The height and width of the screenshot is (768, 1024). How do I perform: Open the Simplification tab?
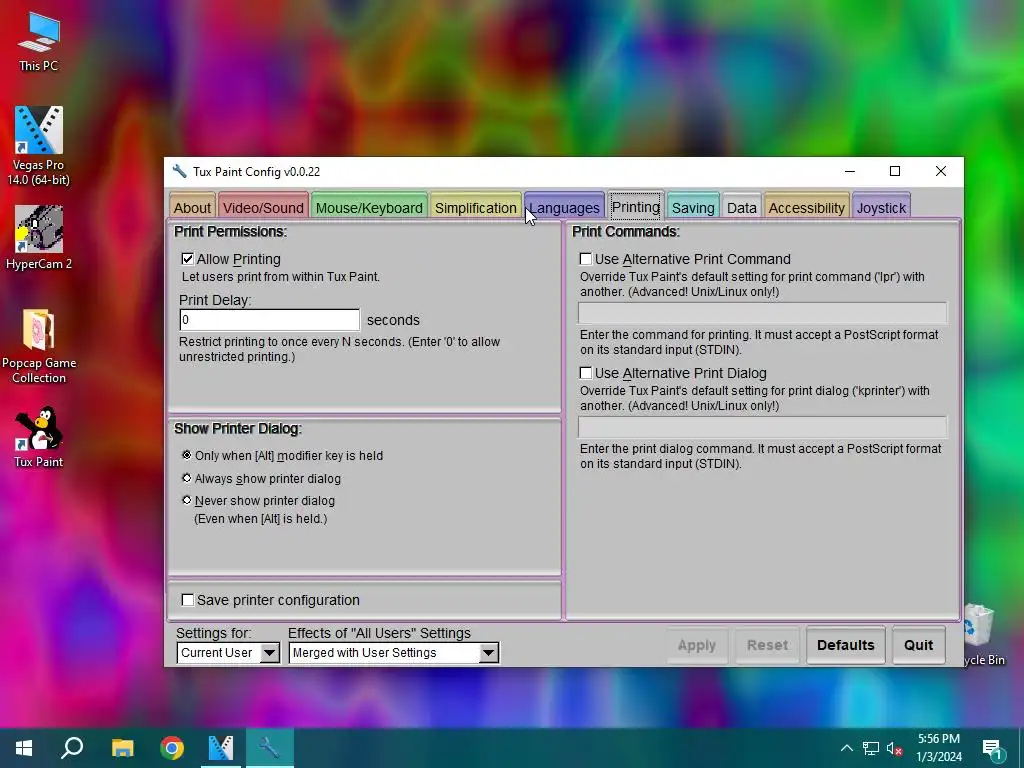[475, 207]
